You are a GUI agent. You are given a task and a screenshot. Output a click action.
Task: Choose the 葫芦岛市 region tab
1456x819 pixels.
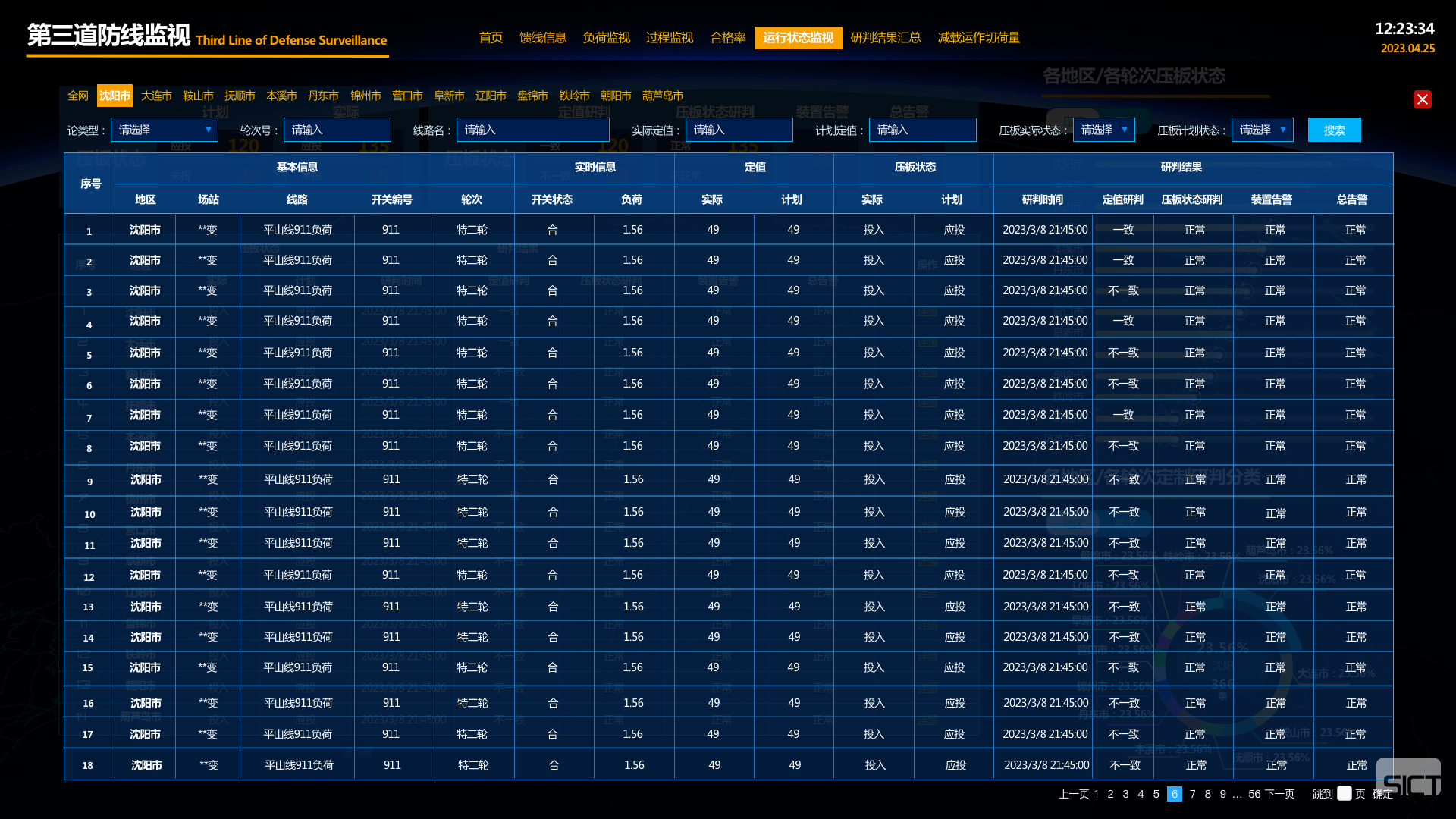pyautogui.click(x=663, y=96)
